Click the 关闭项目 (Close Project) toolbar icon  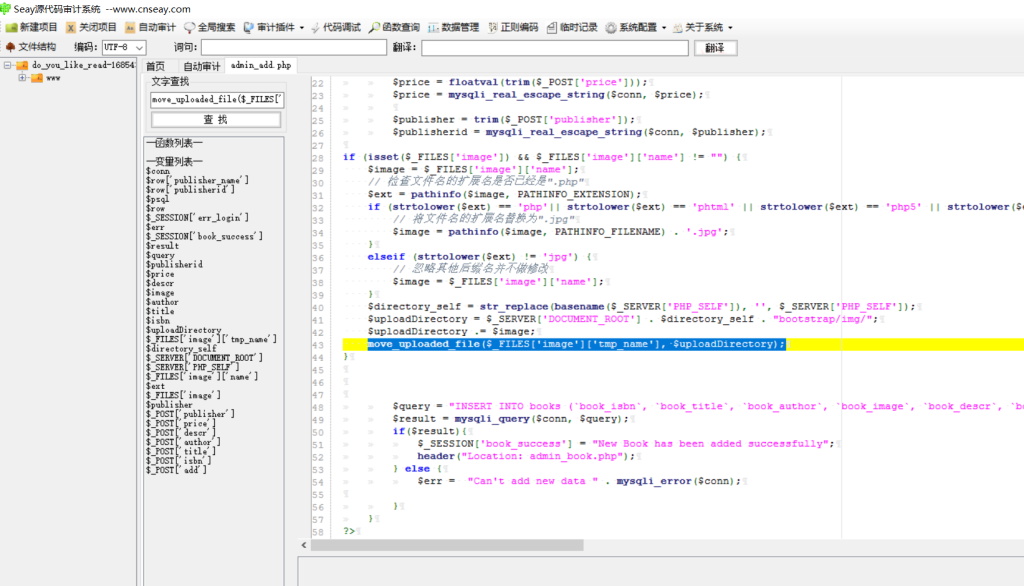coord(71,27)
